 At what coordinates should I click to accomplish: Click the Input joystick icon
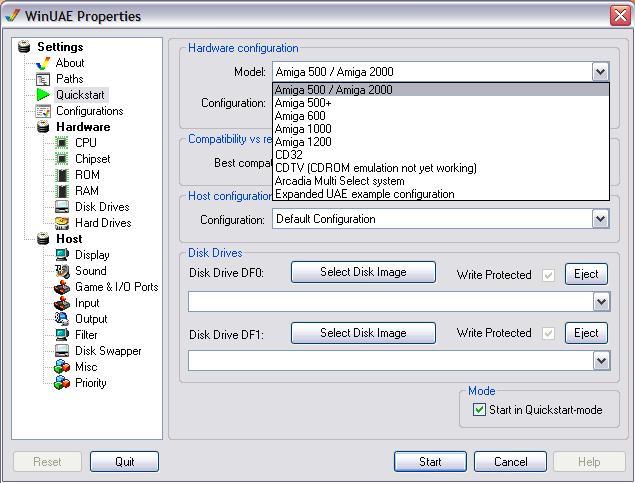click(62, 303)
